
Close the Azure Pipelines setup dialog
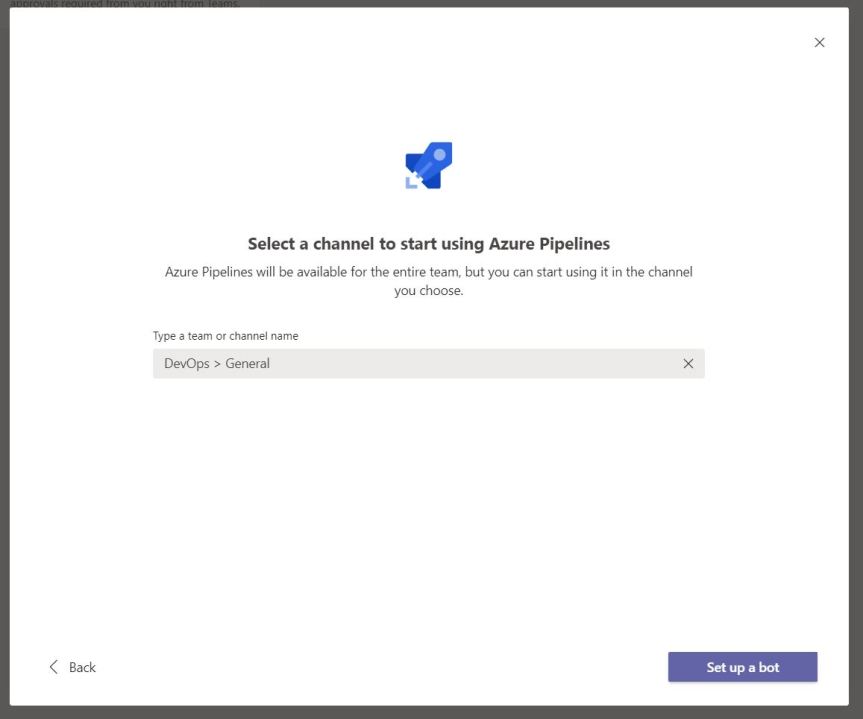click(x=820, y=42)
